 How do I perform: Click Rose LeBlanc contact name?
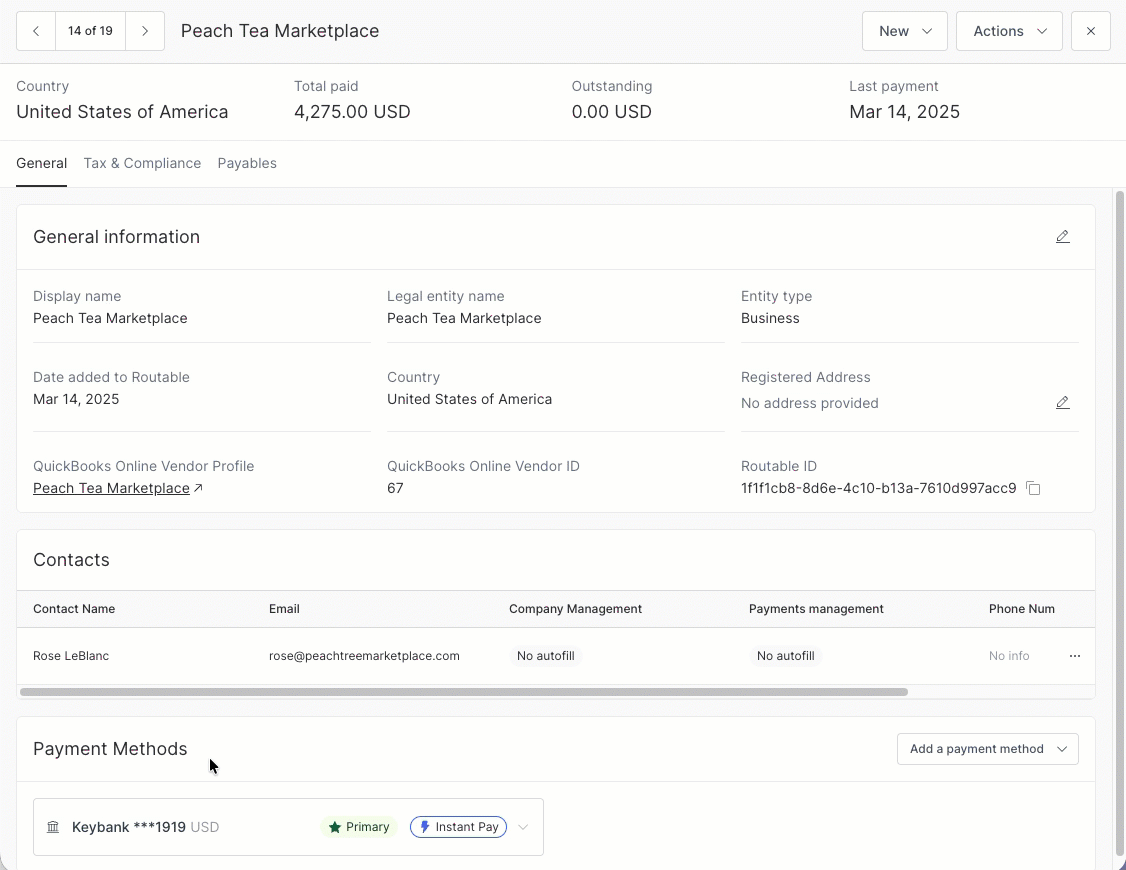point(71,656)
